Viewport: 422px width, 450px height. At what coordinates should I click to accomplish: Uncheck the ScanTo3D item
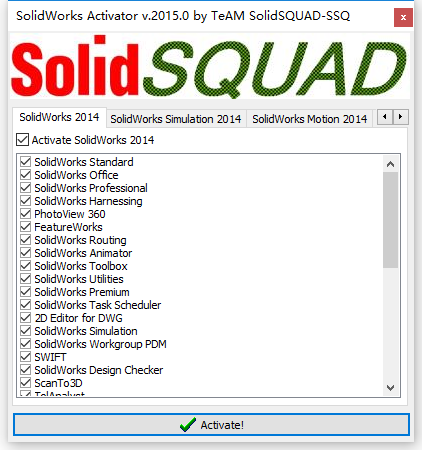click(26, 383)
